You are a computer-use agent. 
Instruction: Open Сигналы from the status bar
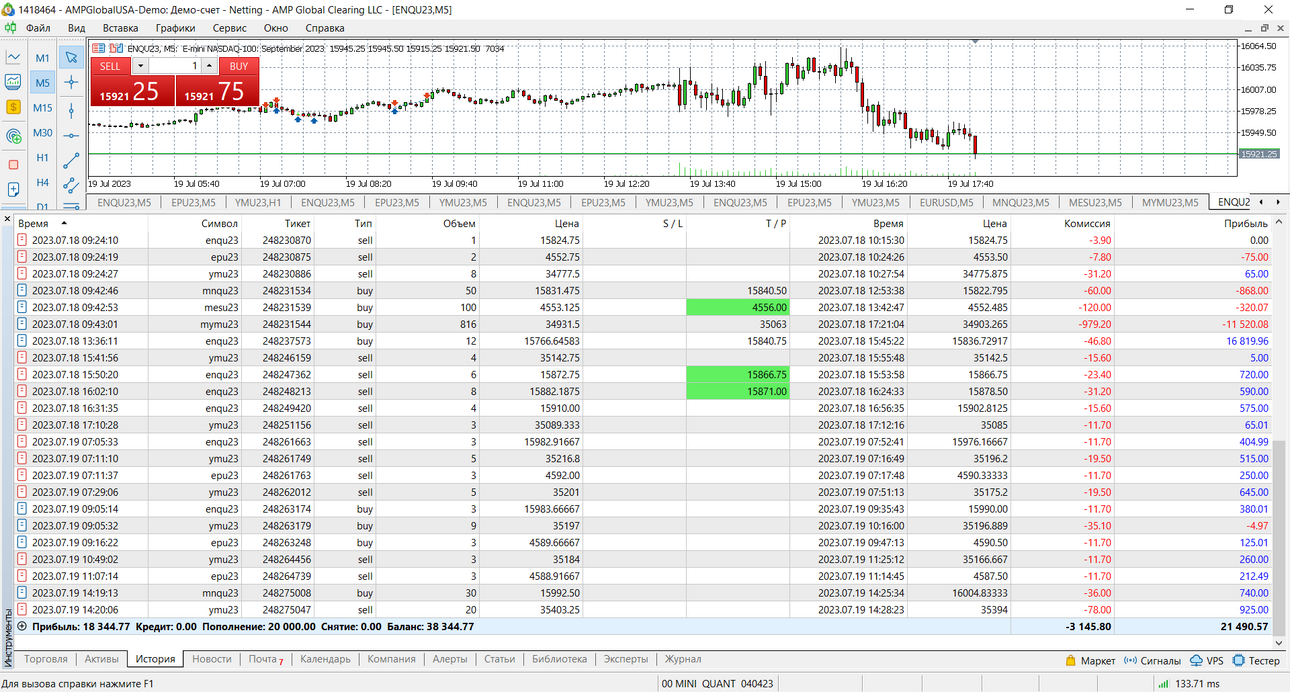pos(1153,661)
